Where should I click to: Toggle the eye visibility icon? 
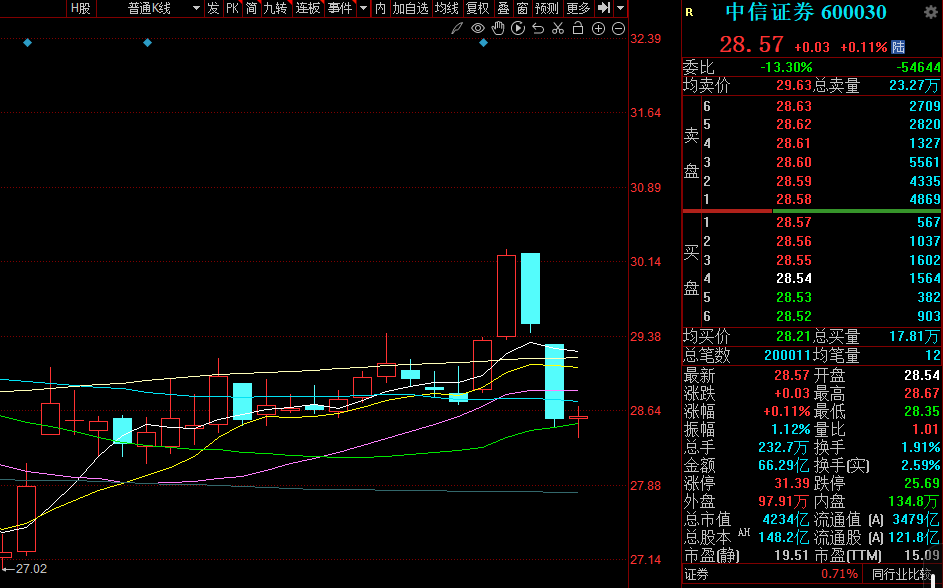(x=478, y=28)
